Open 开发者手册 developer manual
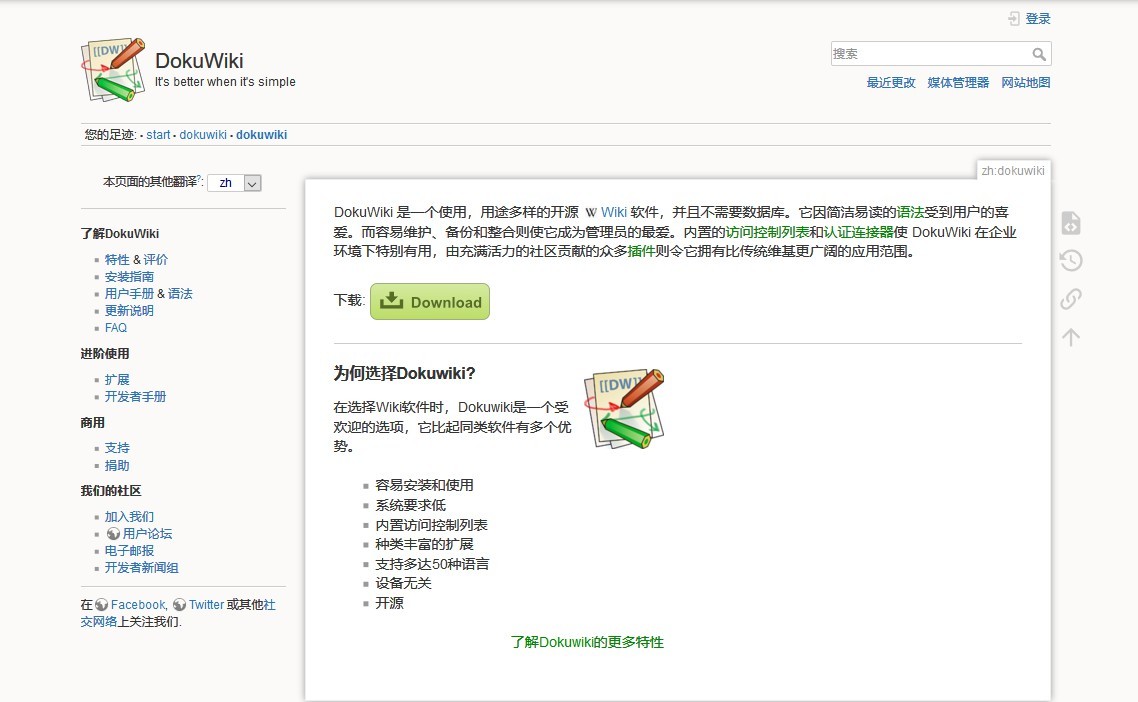This screenshot has width=1138, height=702. [135, 397]
